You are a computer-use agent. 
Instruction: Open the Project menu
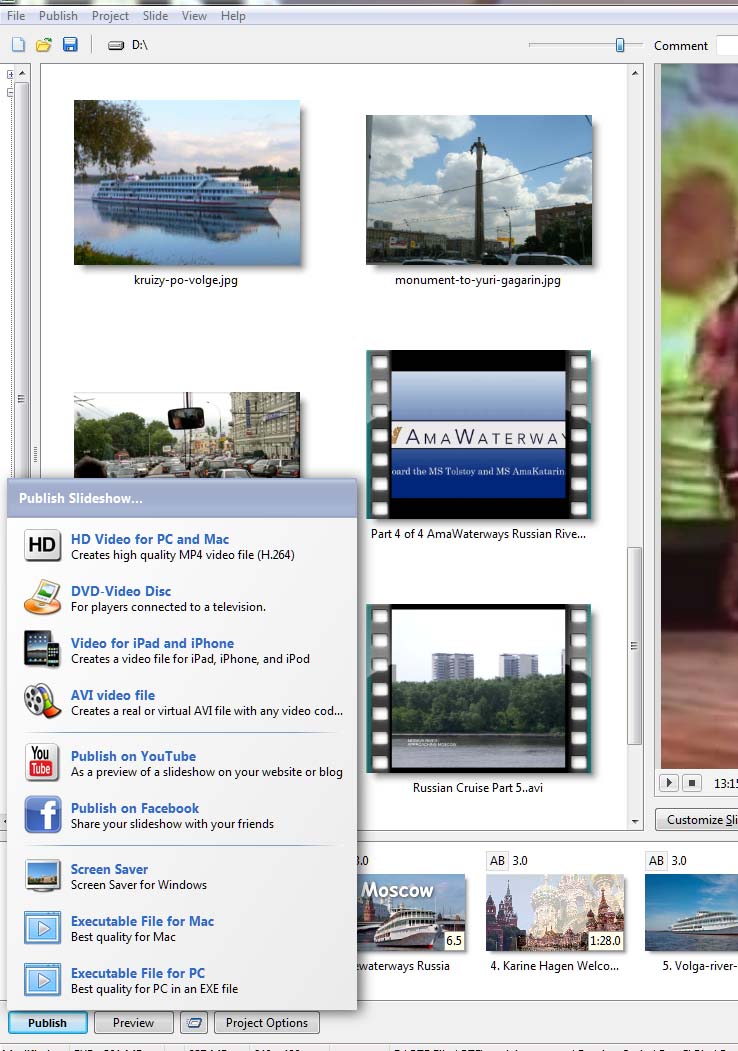[110, 16]
